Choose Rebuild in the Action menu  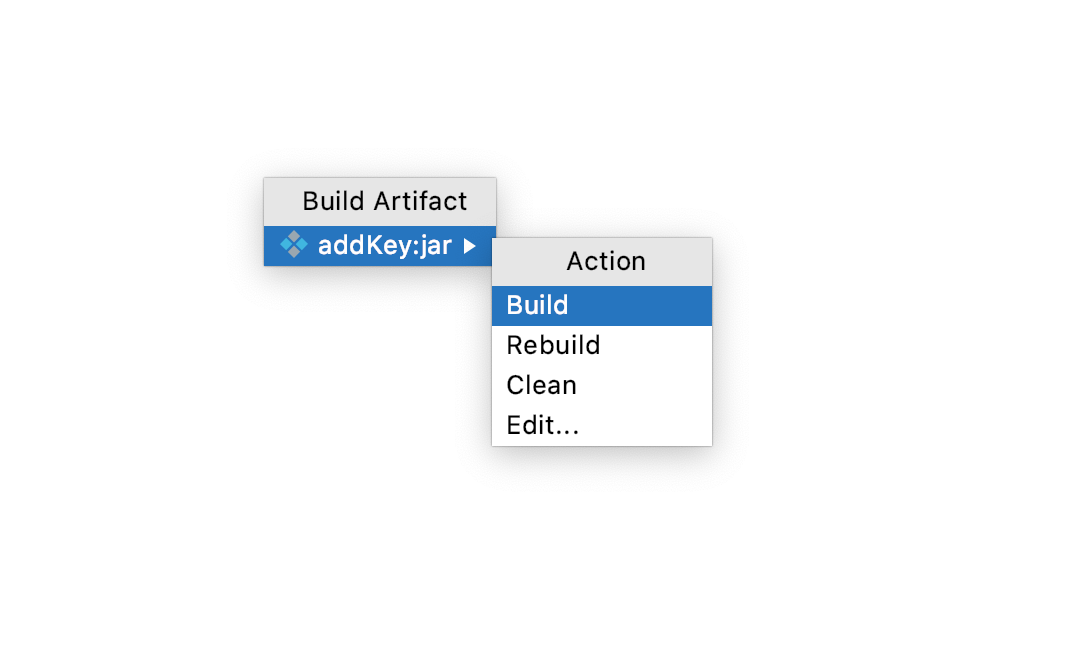tap(602, 345)
